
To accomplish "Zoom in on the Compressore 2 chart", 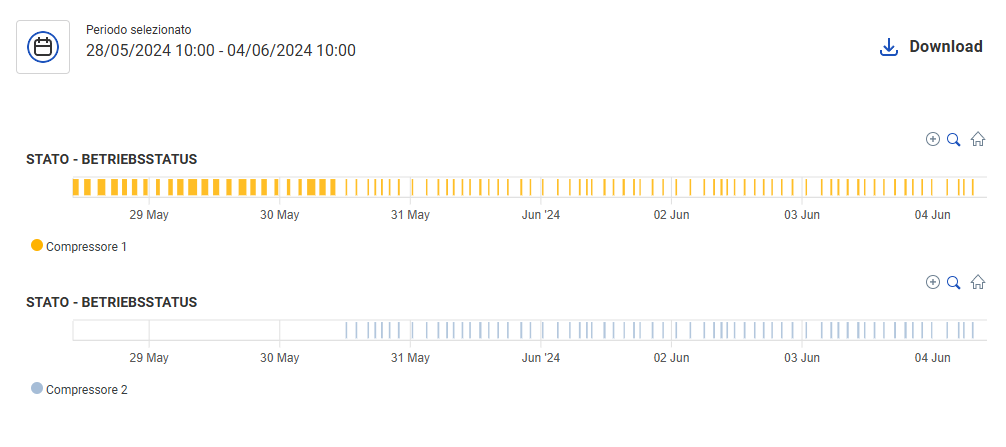I will pyautogui.click(x=933, y=283).
